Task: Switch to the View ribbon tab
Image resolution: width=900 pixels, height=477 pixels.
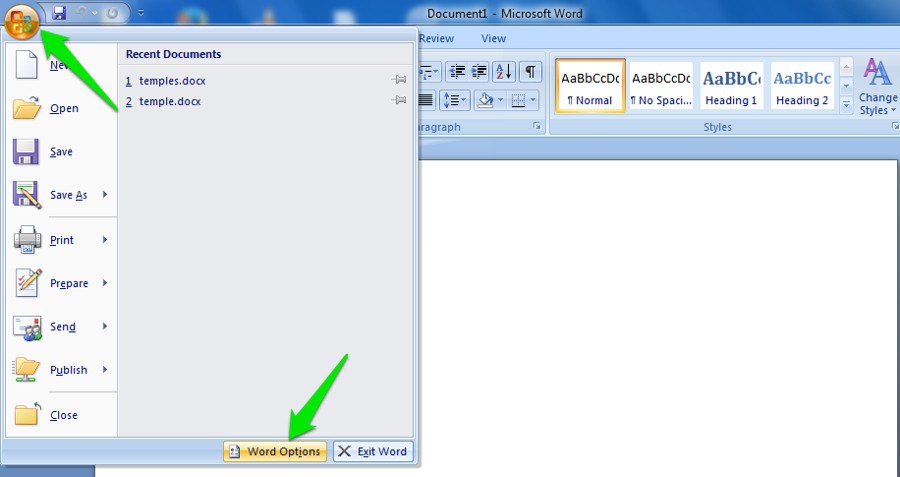Action: tap(493, 38)
